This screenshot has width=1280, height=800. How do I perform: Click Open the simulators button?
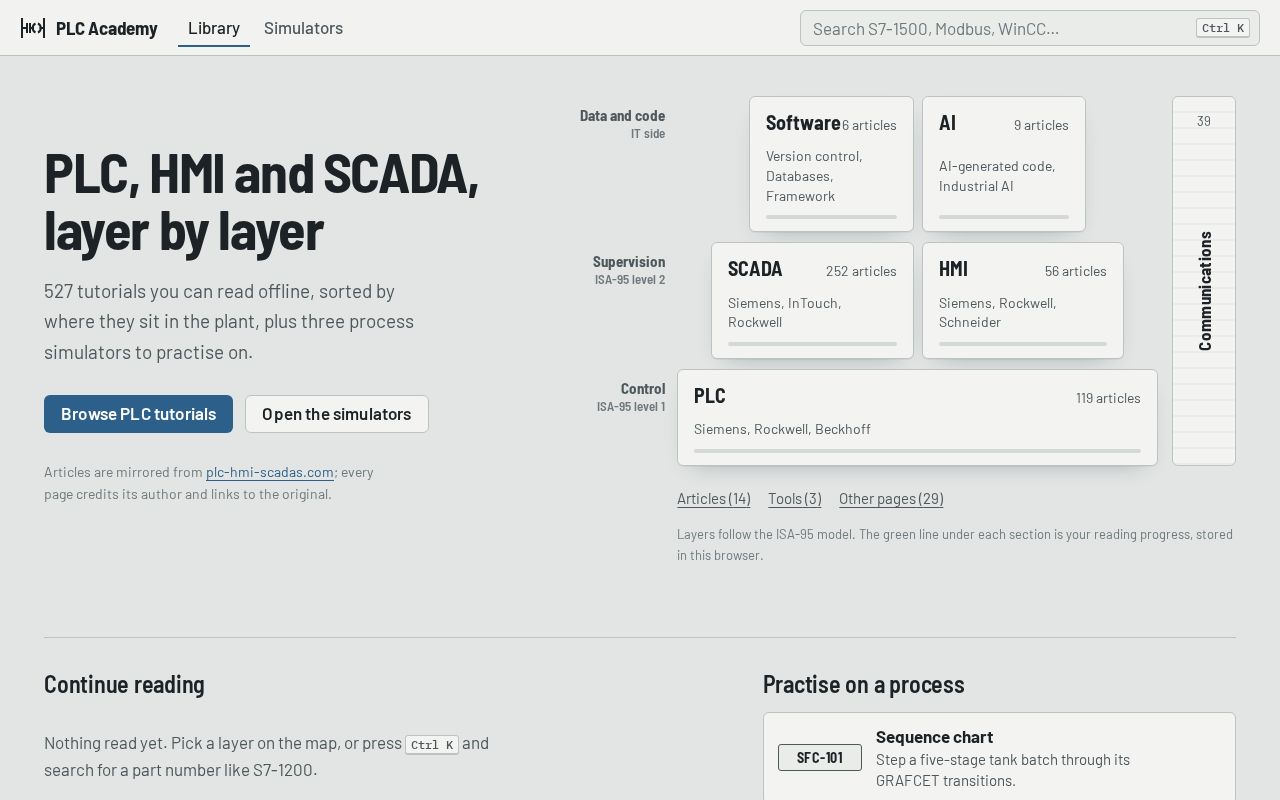tap(336, 414)
